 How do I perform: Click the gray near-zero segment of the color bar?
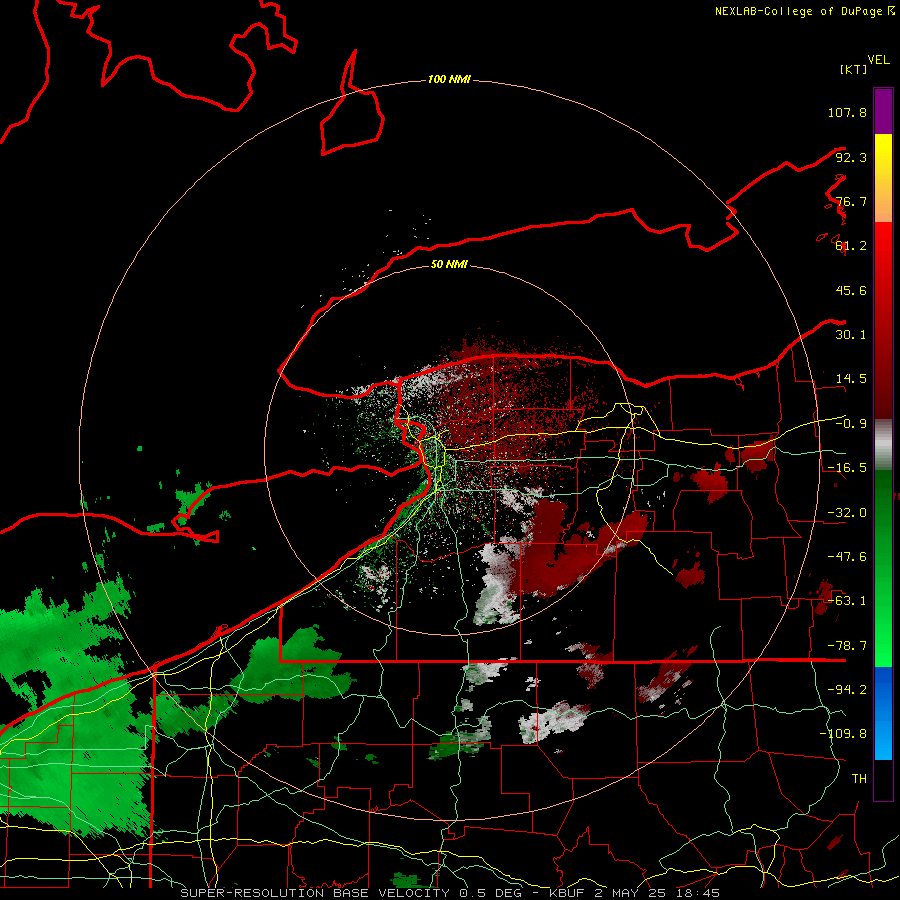(883, 445)
